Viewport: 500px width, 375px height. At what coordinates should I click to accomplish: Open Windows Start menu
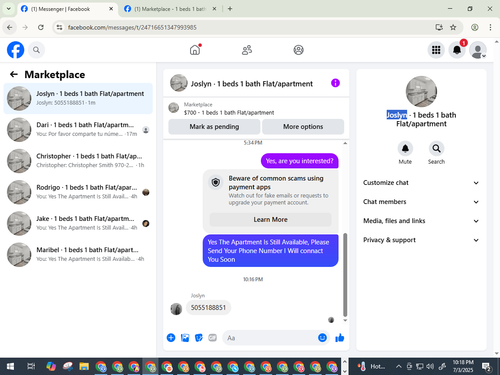coord(10,367)
